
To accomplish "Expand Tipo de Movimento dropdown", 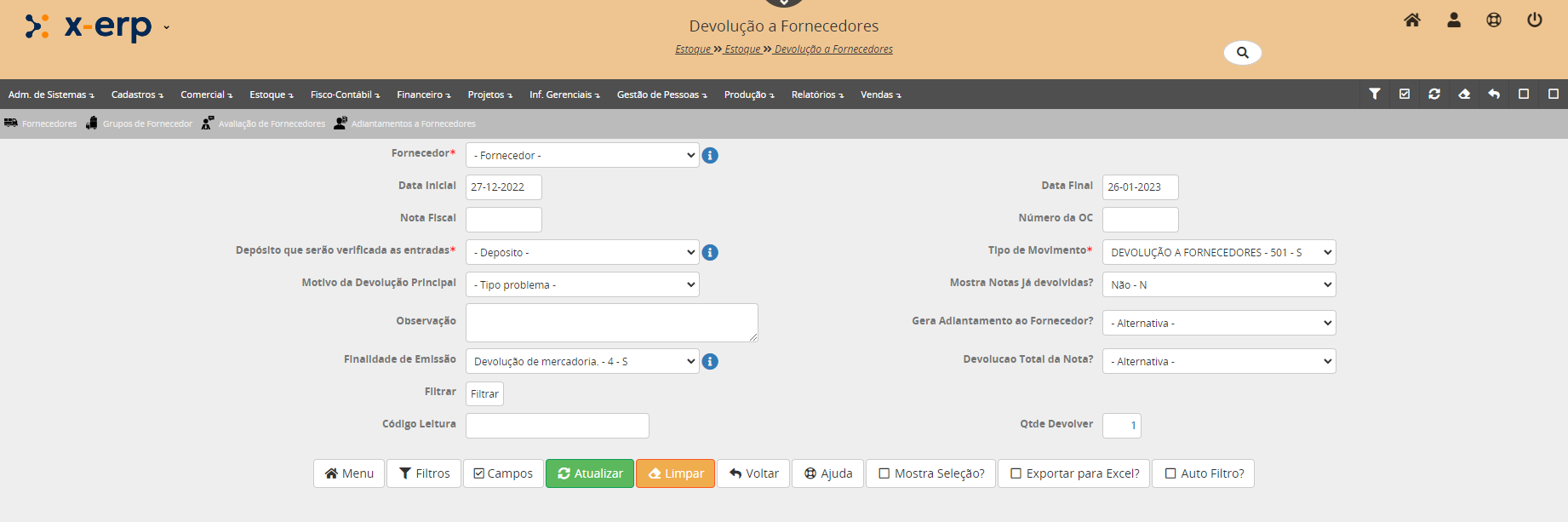I will [1218, 252].
